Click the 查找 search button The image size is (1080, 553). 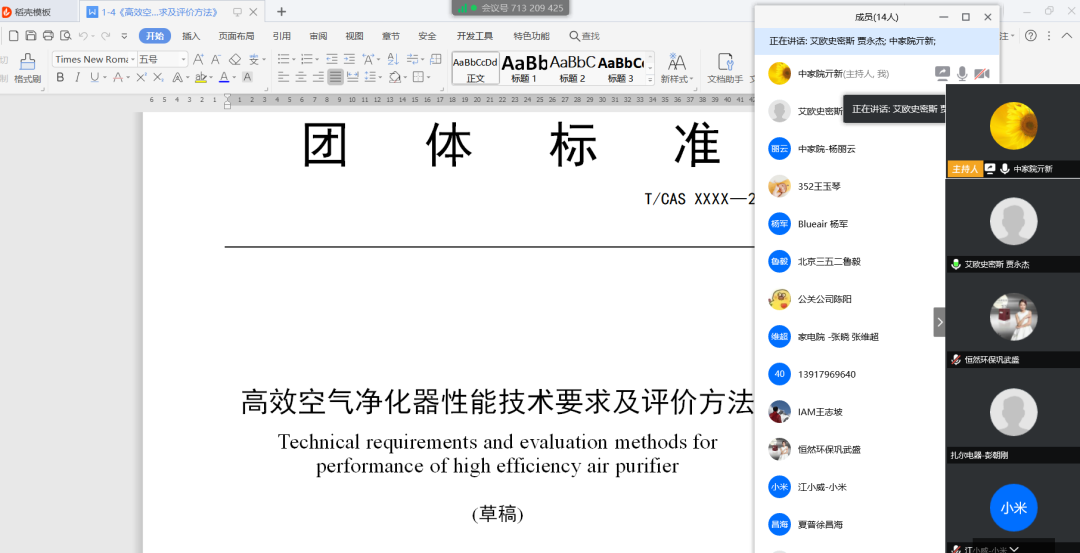click(x=585, y=36)
